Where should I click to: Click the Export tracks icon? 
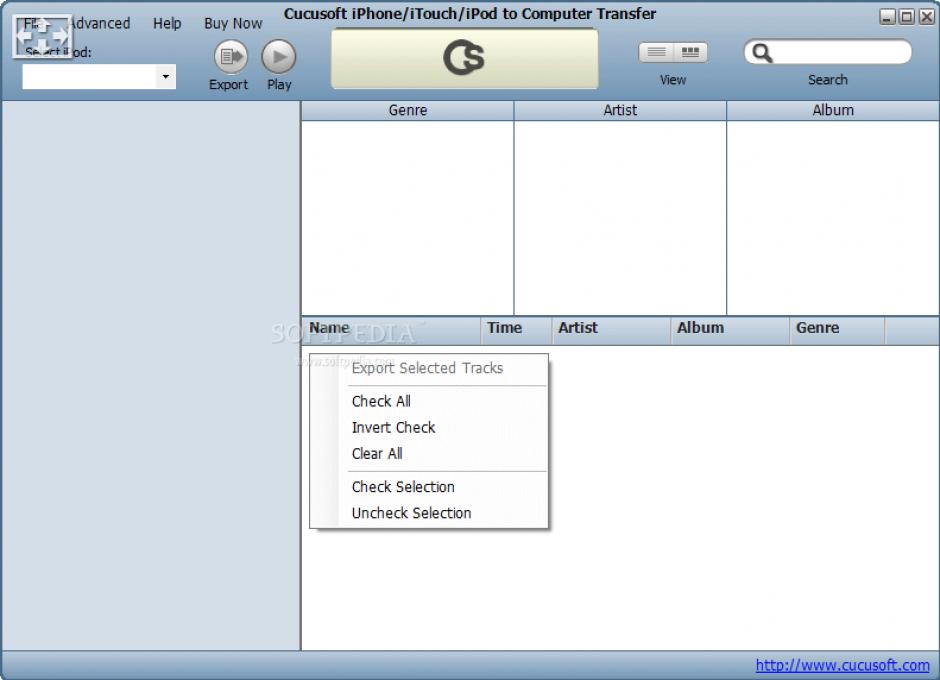coord(231,57)
